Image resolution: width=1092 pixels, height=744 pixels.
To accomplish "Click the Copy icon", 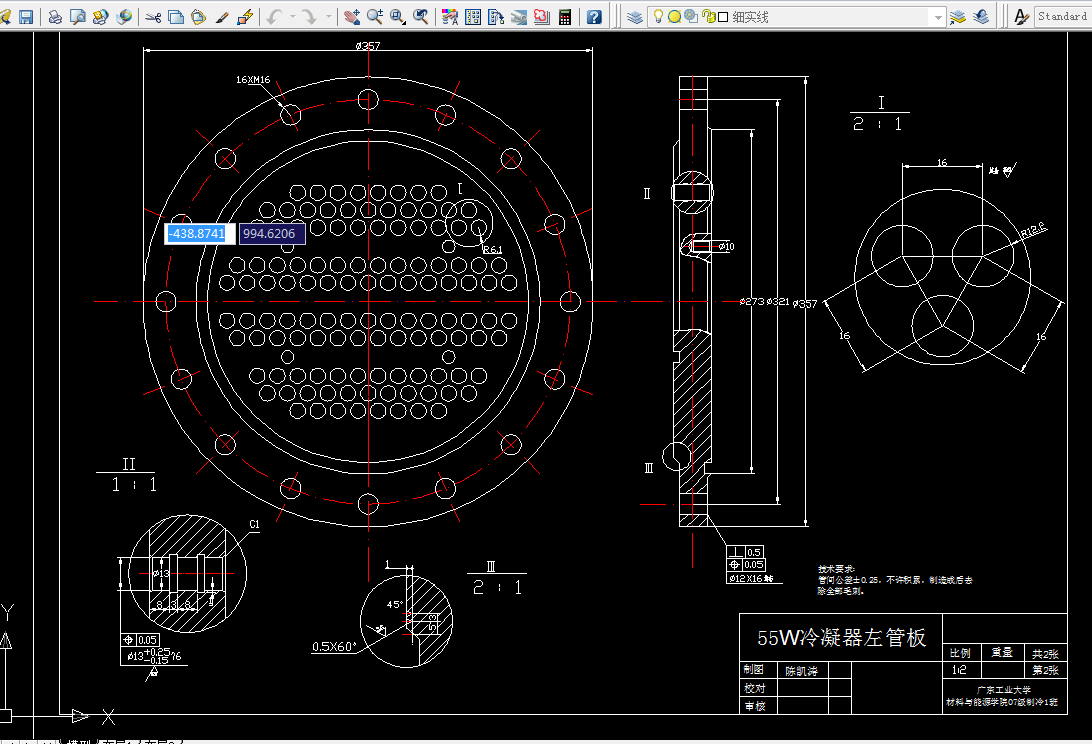I will point(176,17).
